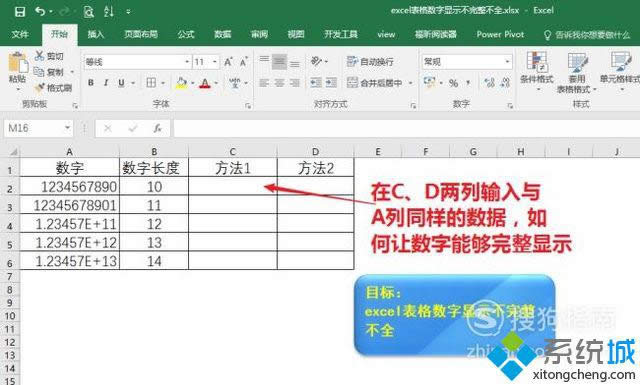
Task: Click the Paste clipboard icon
Action: (x=18, y=62)
